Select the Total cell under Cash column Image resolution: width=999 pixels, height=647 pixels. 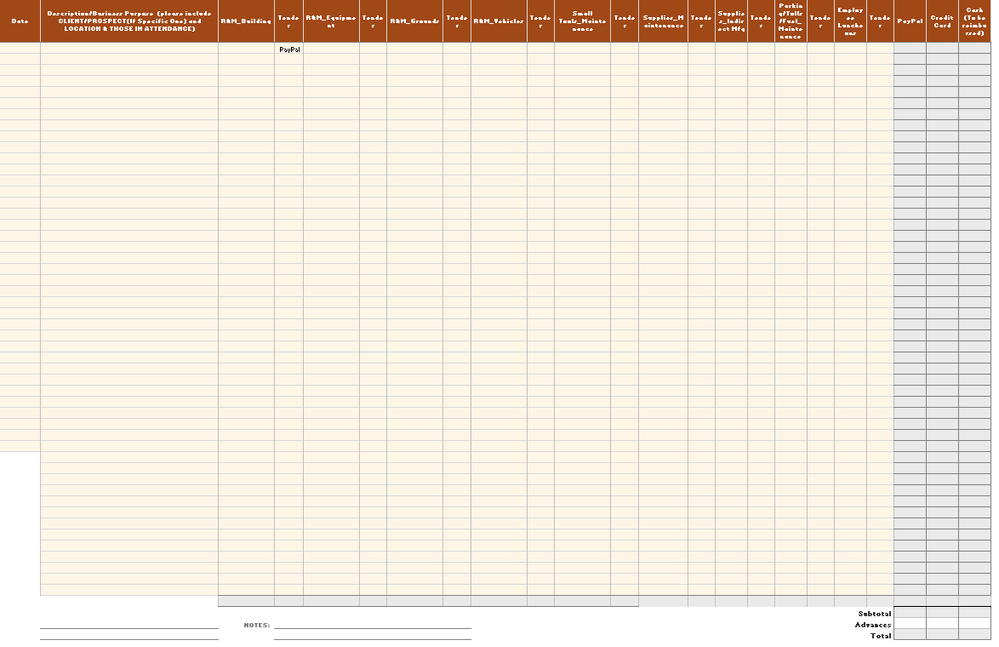tap(975, 634)
